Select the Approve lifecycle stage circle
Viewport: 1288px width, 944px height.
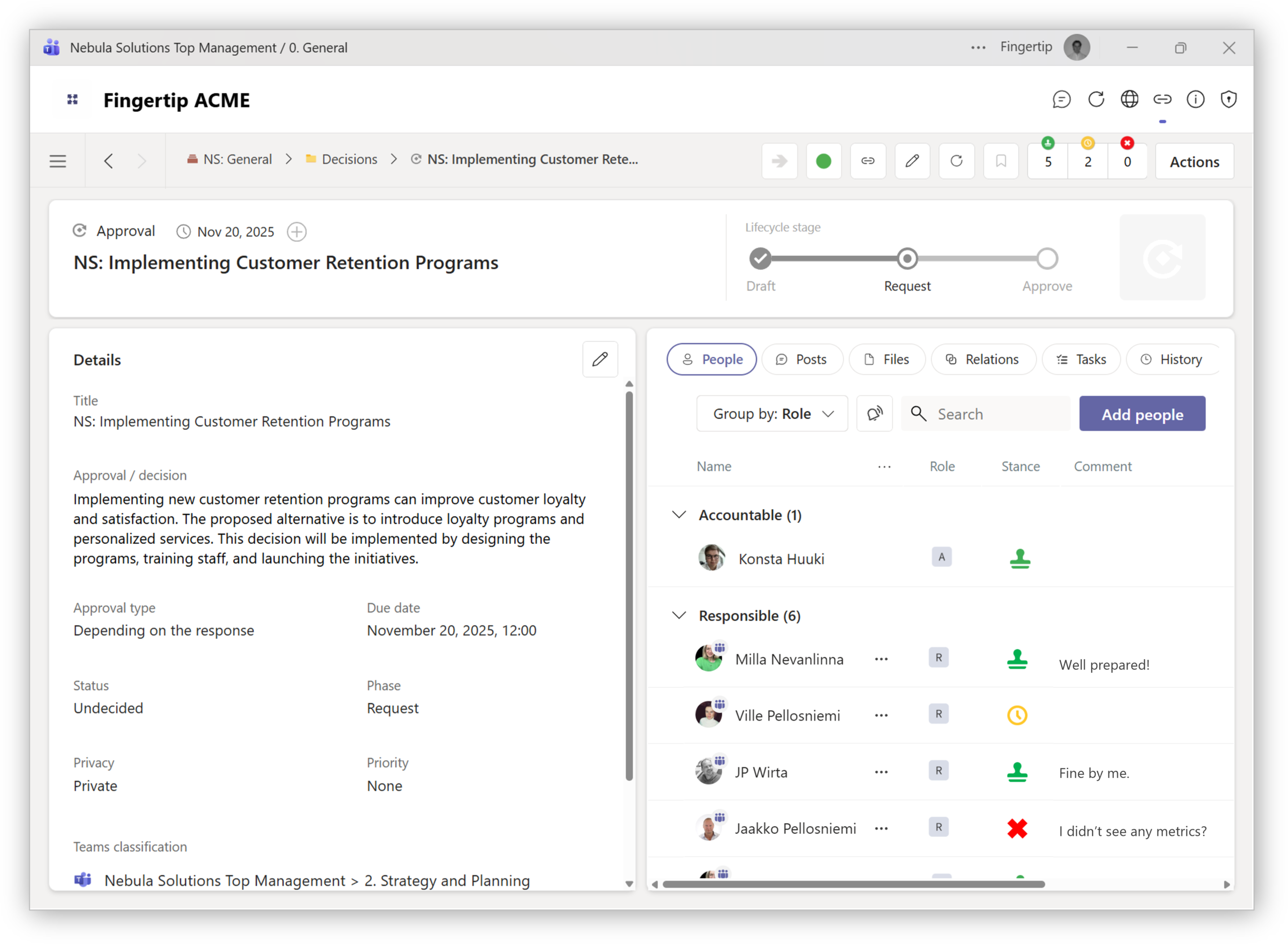click(1047, 259)
